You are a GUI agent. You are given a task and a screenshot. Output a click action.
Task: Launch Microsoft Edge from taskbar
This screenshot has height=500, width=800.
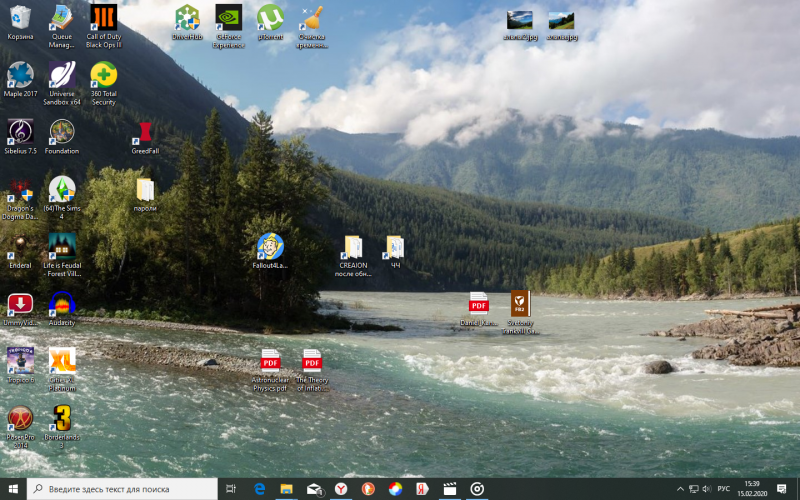point(260,489)
